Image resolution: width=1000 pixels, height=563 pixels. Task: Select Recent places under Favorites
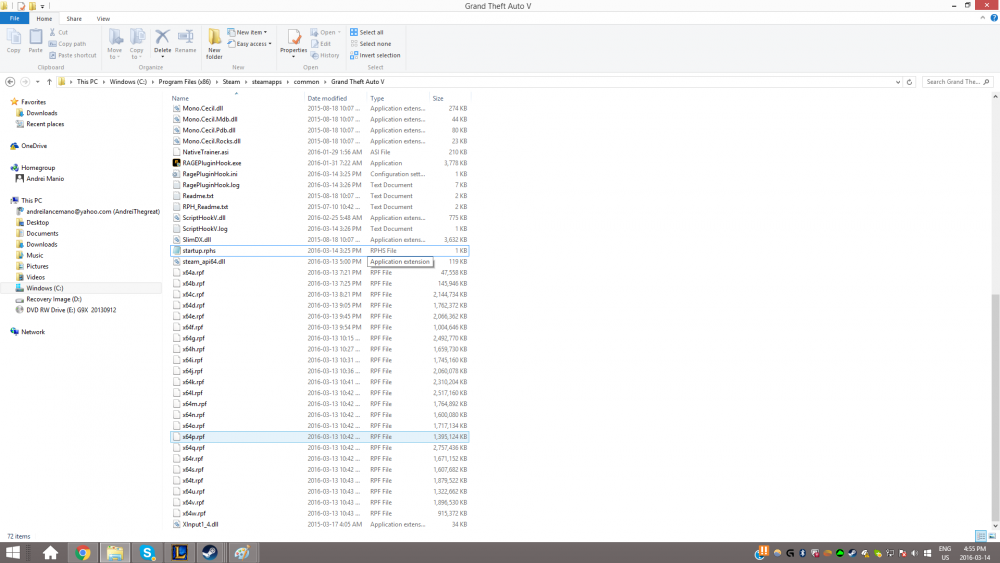(45, 124)
